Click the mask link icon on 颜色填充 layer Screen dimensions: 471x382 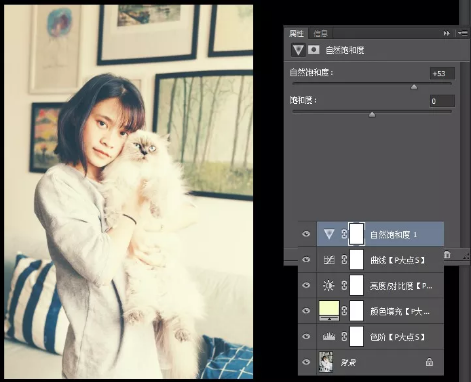[x=344, y=311]
